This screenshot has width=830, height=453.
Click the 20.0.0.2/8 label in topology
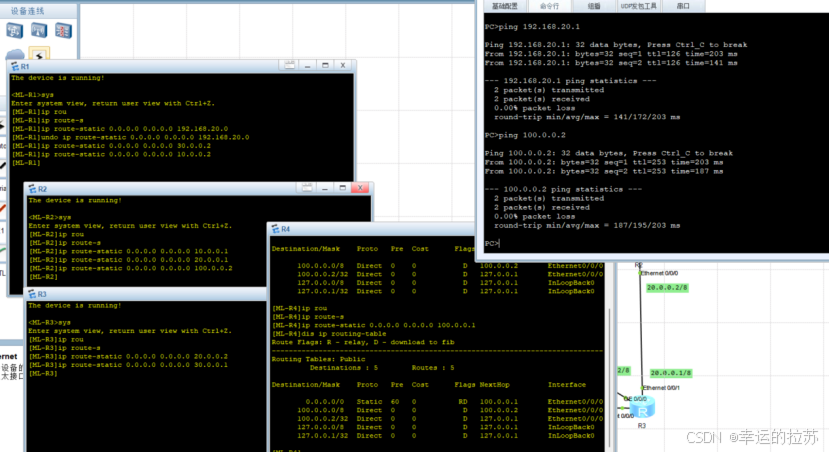[666, 288]
